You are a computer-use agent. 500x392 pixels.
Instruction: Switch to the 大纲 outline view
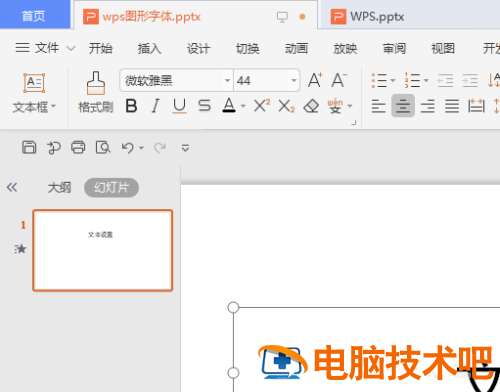(59, 188)
